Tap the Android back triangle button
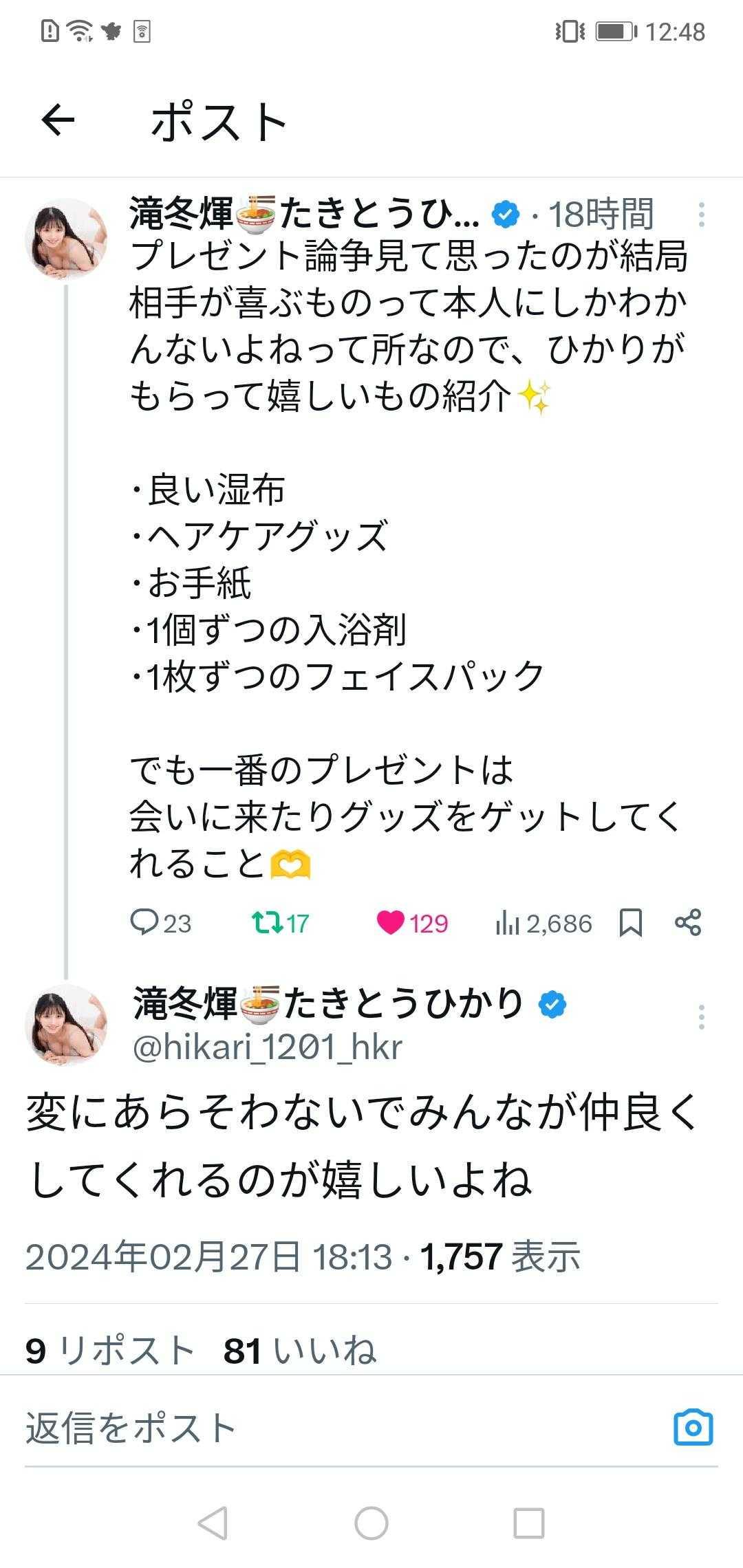743x1568 pixels. tap(213, 1523)
